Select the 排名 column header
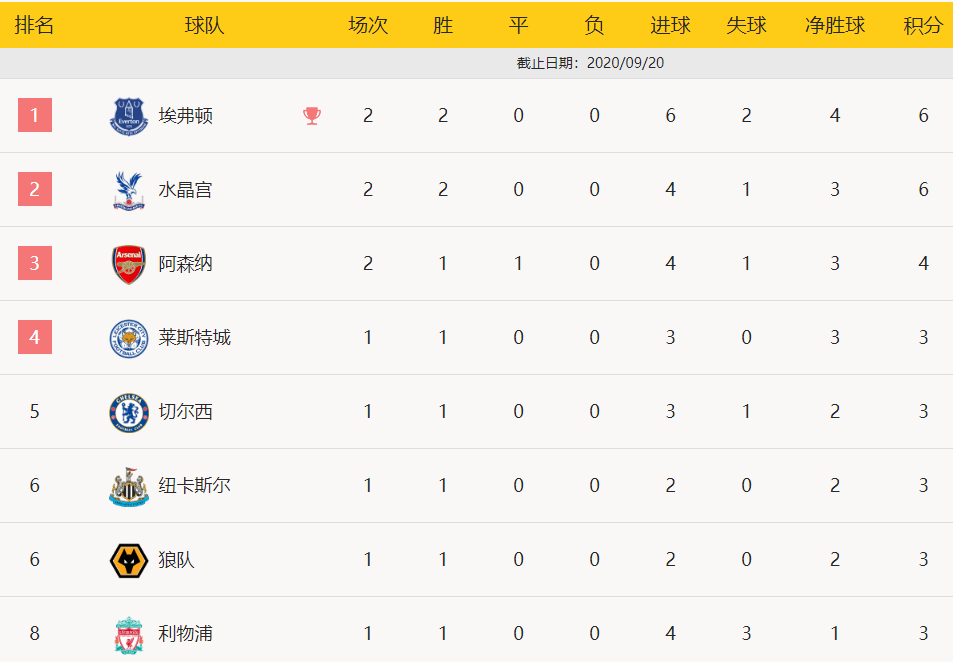The width and height of the screenshot is (953, 662). 35,25
